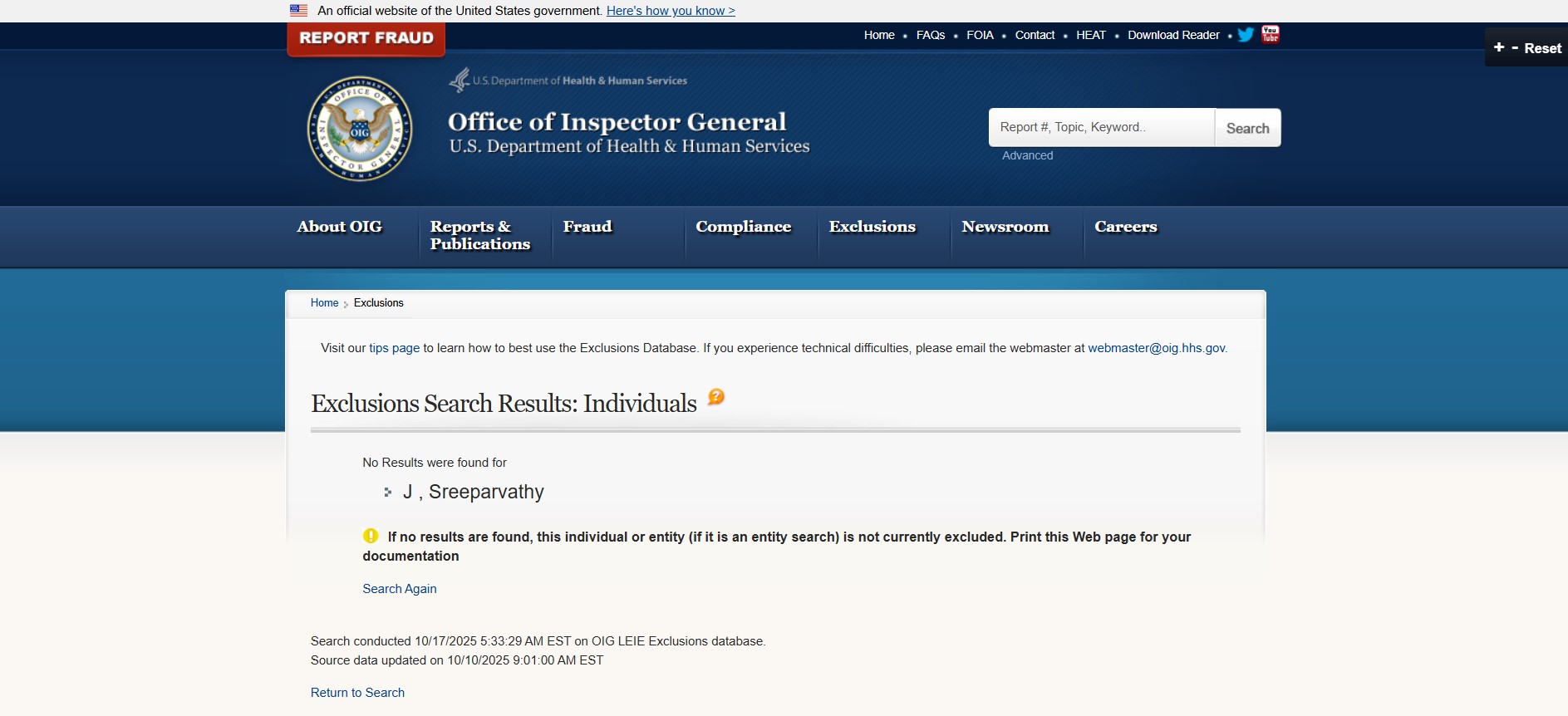The width and height of the screenshot is (1568, 716).
Task: Click the 'Source data updated on 10/10/2025' line
Action: point(457,660)
